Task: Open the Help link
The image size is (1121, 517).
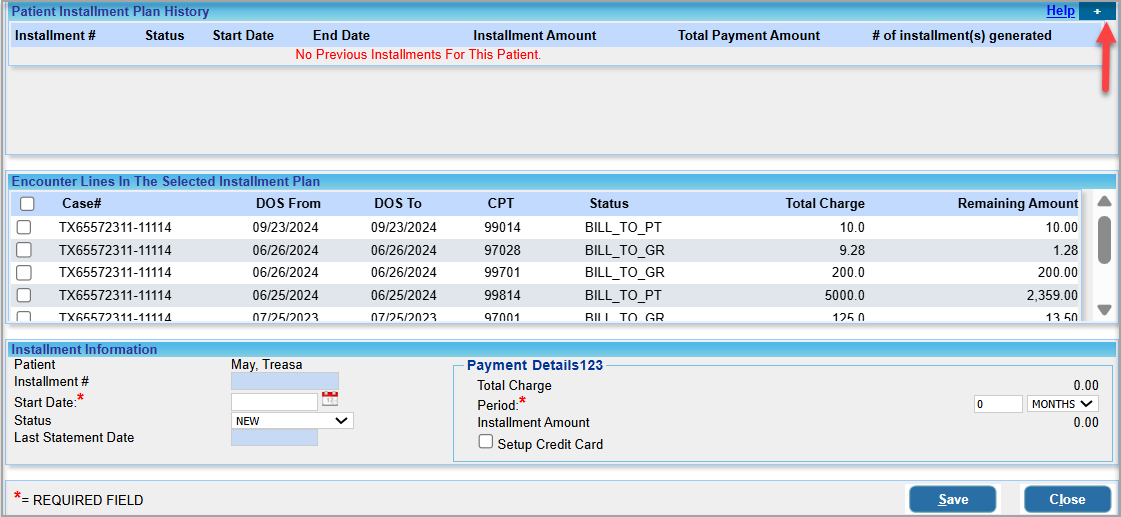Action: [1060, 11]
